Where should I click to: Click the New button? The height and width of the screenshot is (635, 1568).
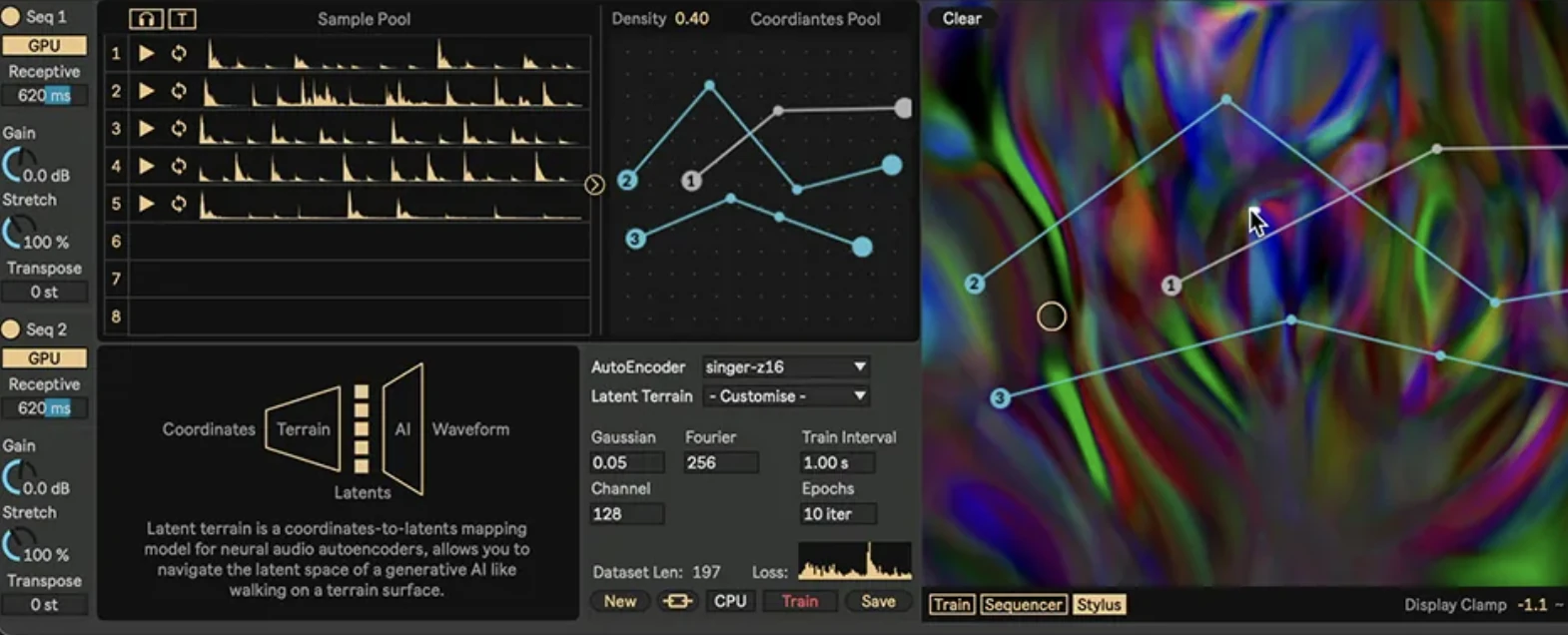coord(620,601)
